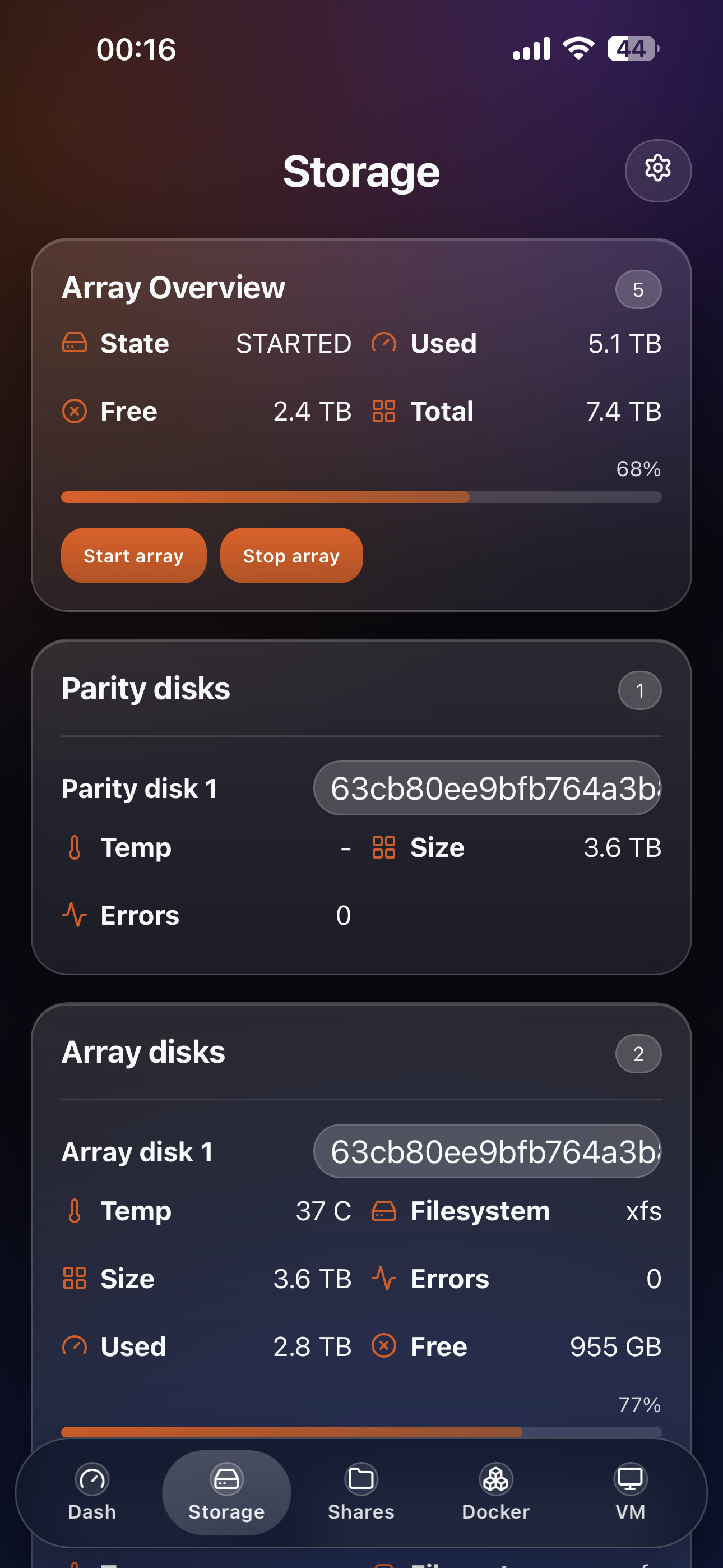Click the Filesystem icon for Array disk 1

pos(384,1211)
